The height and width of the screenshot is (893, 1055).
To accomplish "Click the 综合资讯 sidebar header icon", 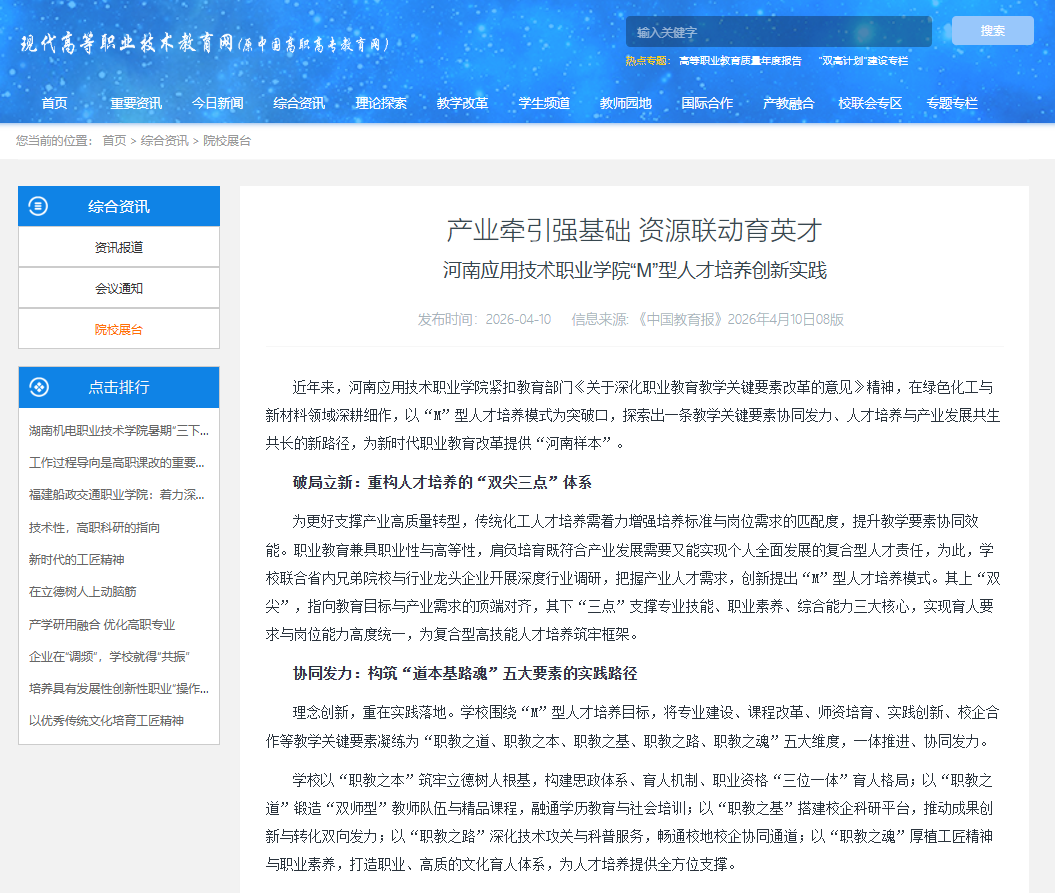I will coord(38,206).
